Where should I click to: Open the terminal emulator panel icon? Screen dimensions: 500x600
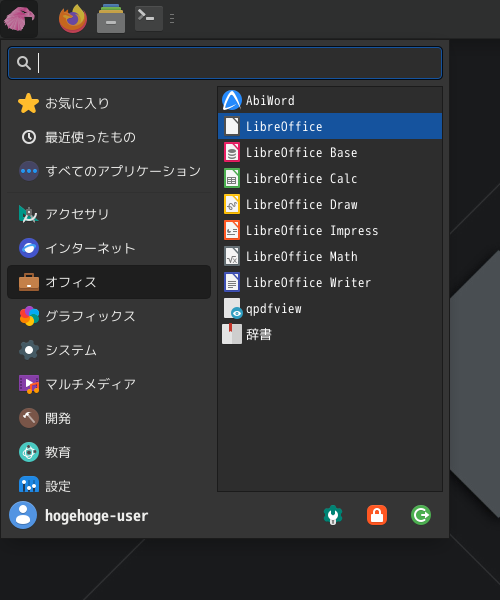149,18
